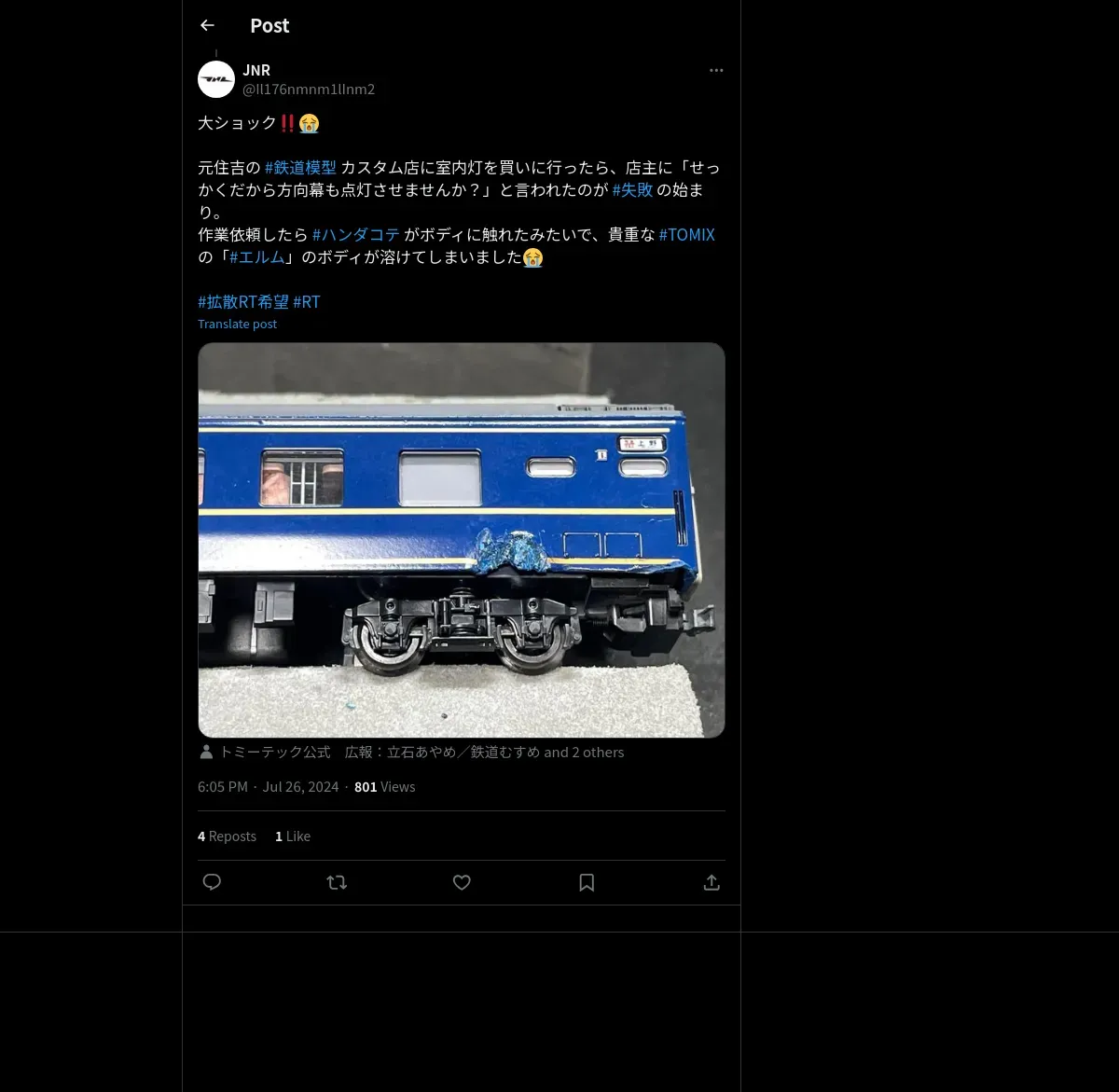Go back using the arrow icon
Viewport: 1119px width, 1092px height.
(207, 25)
